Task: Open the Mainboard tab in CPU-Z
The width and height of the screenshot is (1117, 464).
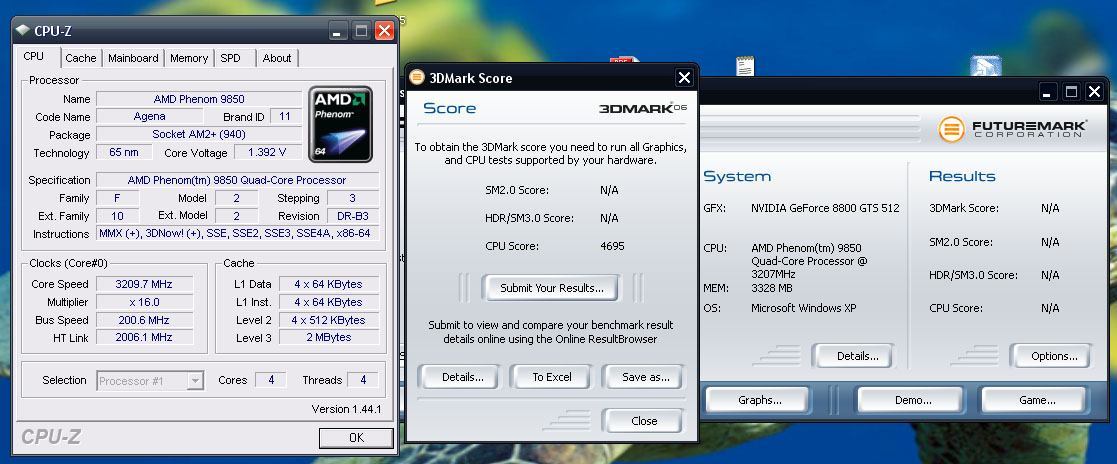Action: (x=133, y=58)
